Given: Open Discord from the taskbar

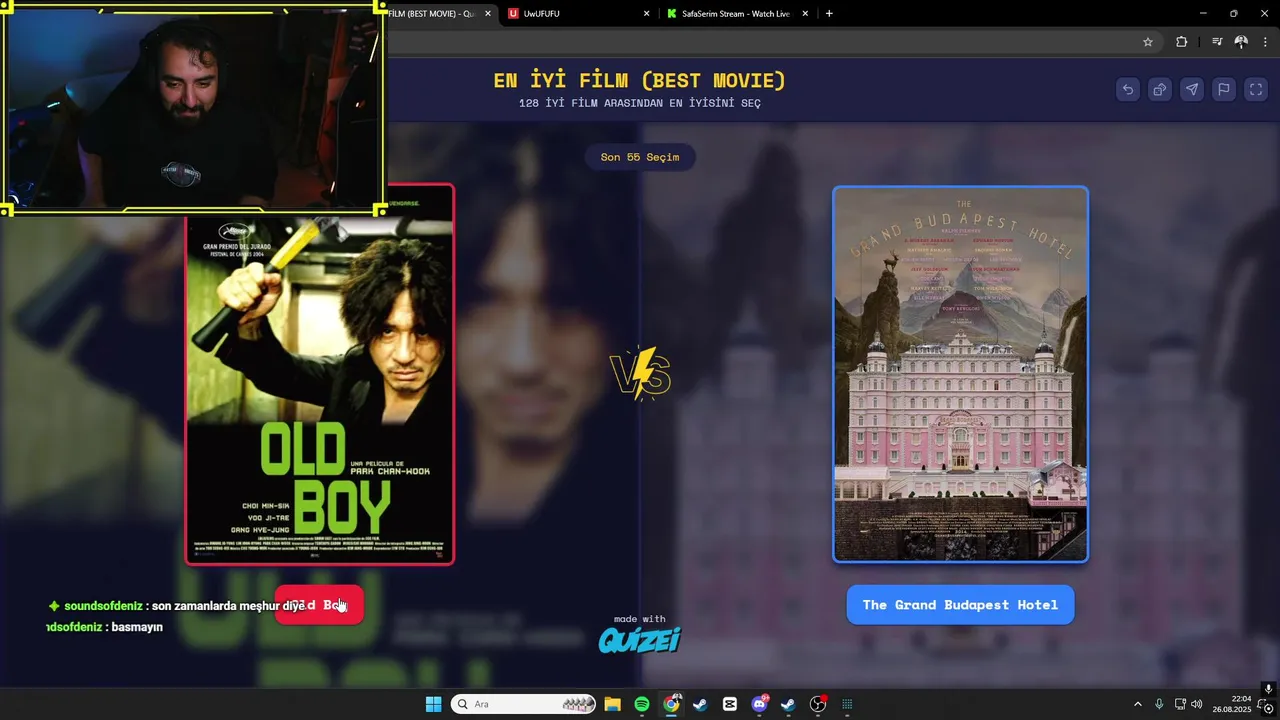Looking at the screenshot, I should 759,704.
